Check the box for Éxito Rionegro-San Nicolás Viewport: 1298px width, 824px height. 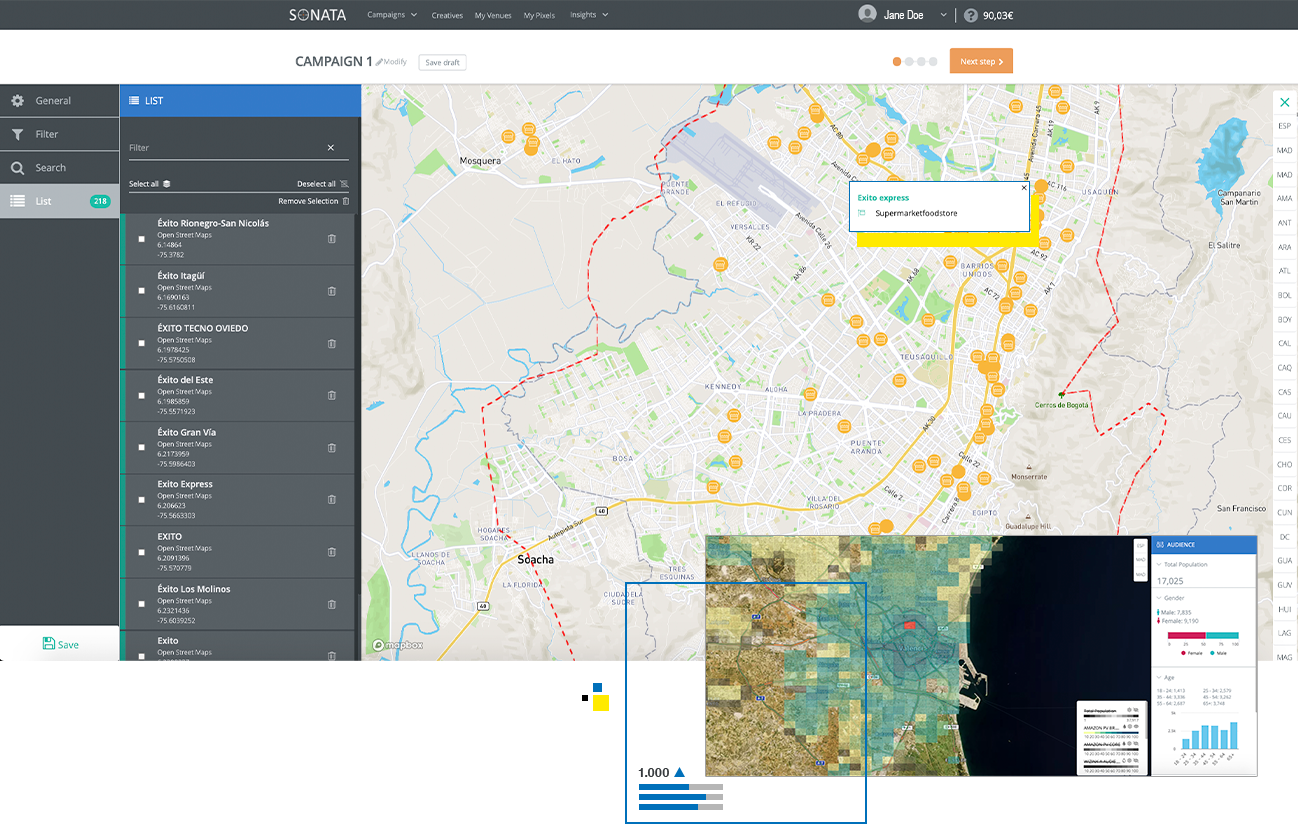(141, 239)
